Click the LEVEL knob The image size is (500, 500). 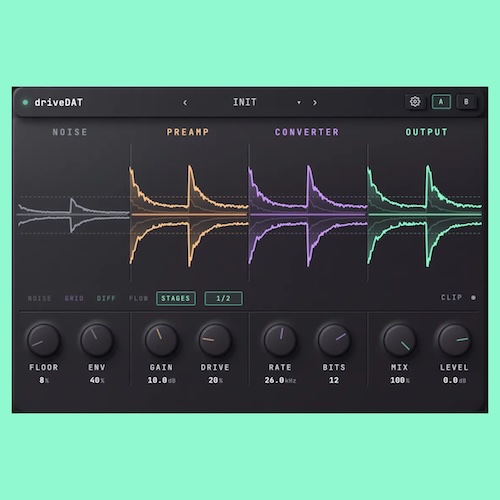pyautogui.click(x=454, y=340)
